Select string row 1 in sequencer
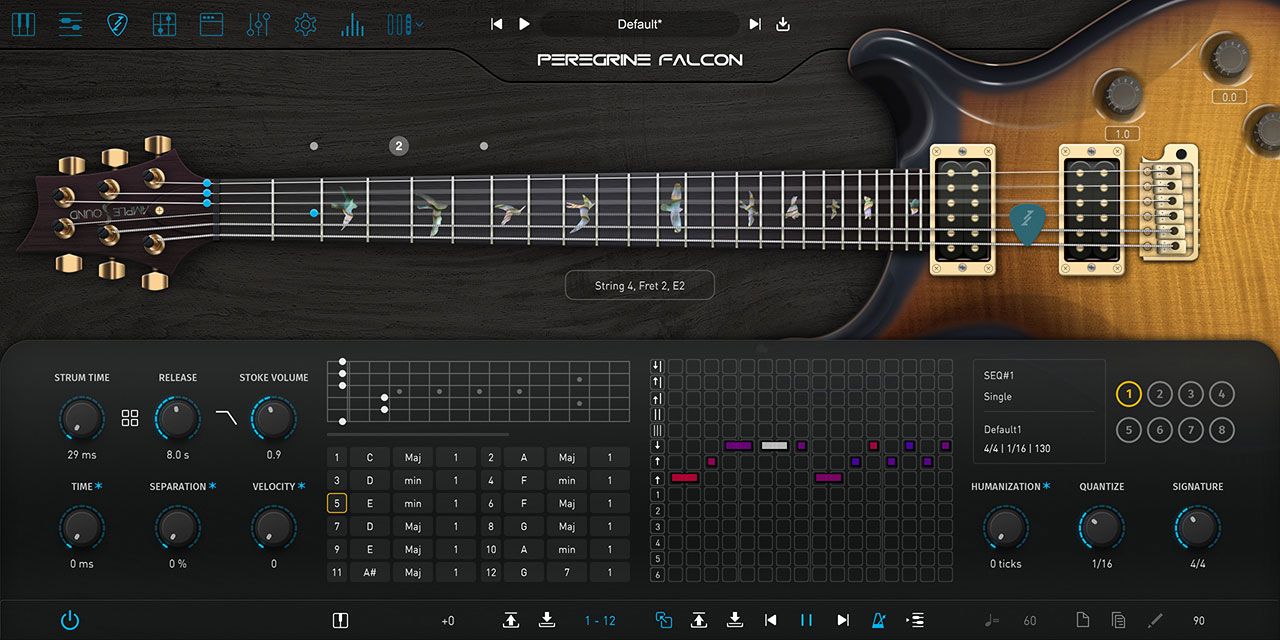 click(x=657, y=495)
